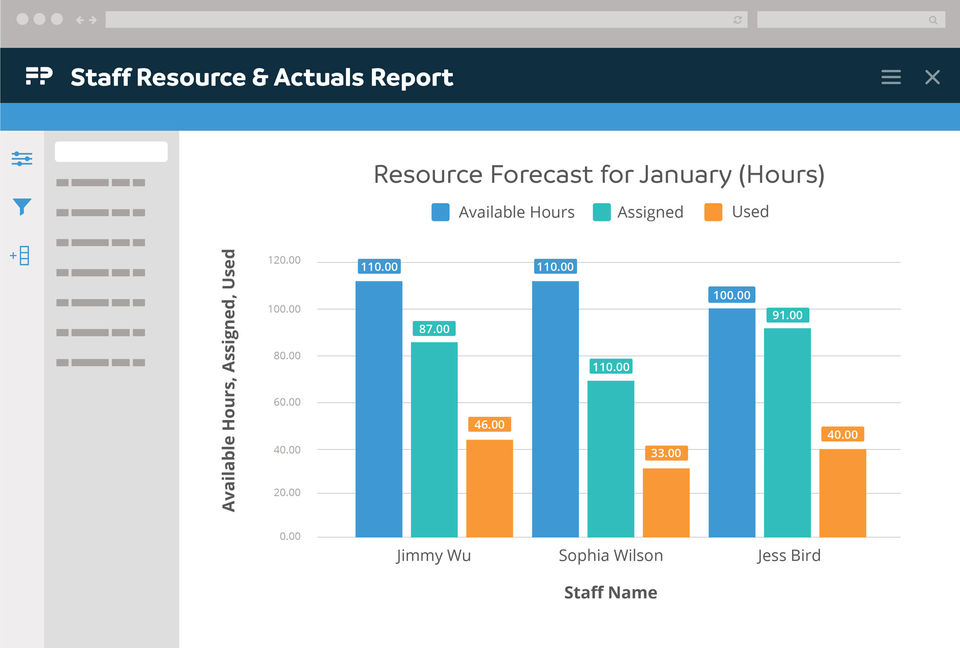Viewport: 960px width, 648px height.
Task: Click the browser forward arrow
Action: tap(93, 19)
